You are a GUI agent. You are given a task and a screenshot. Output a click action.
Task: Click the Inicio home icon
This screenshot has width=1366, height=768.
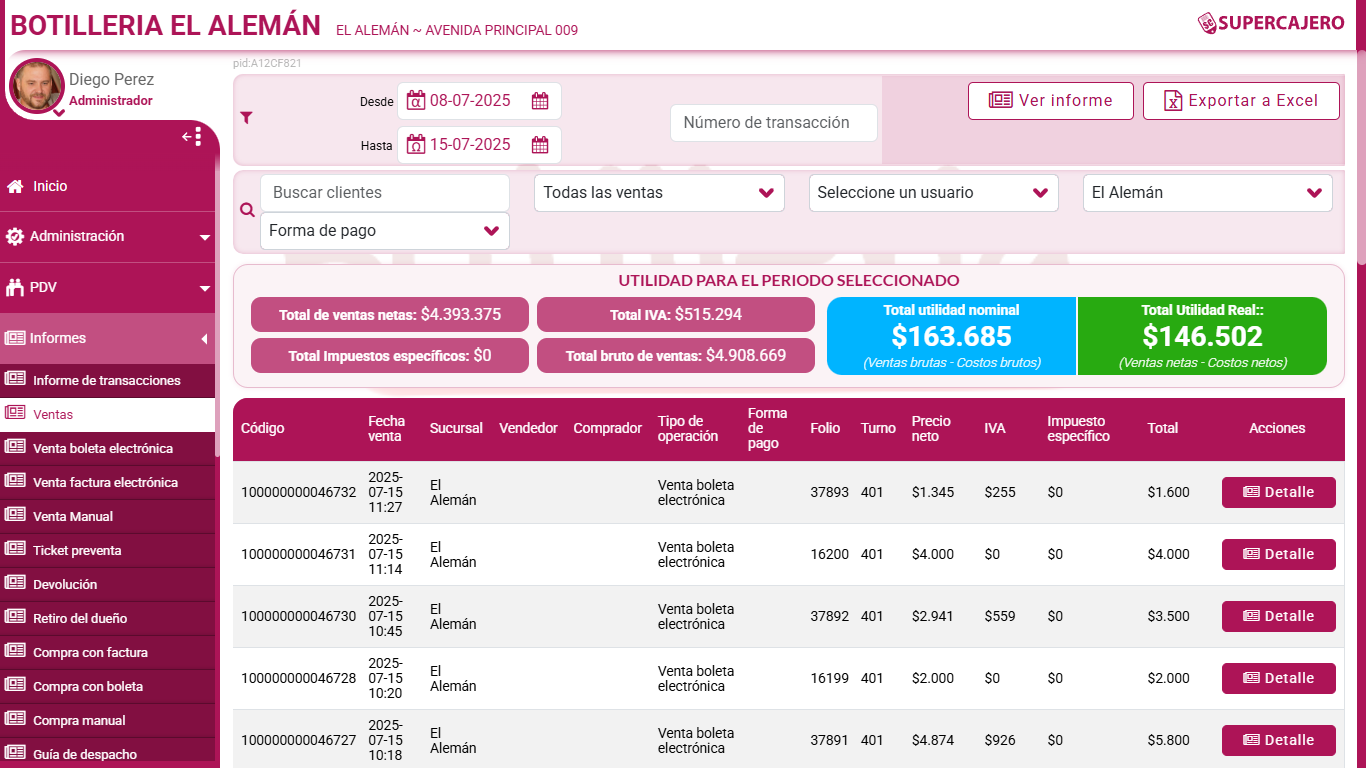15,186
